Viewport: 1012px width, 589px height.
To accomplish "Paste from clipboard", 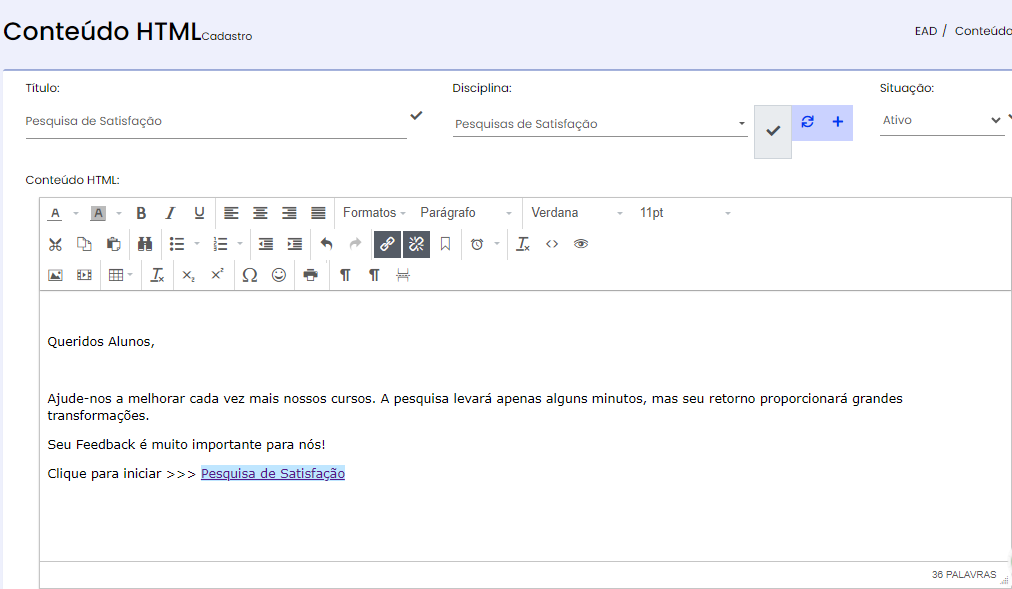I will 113,244.
